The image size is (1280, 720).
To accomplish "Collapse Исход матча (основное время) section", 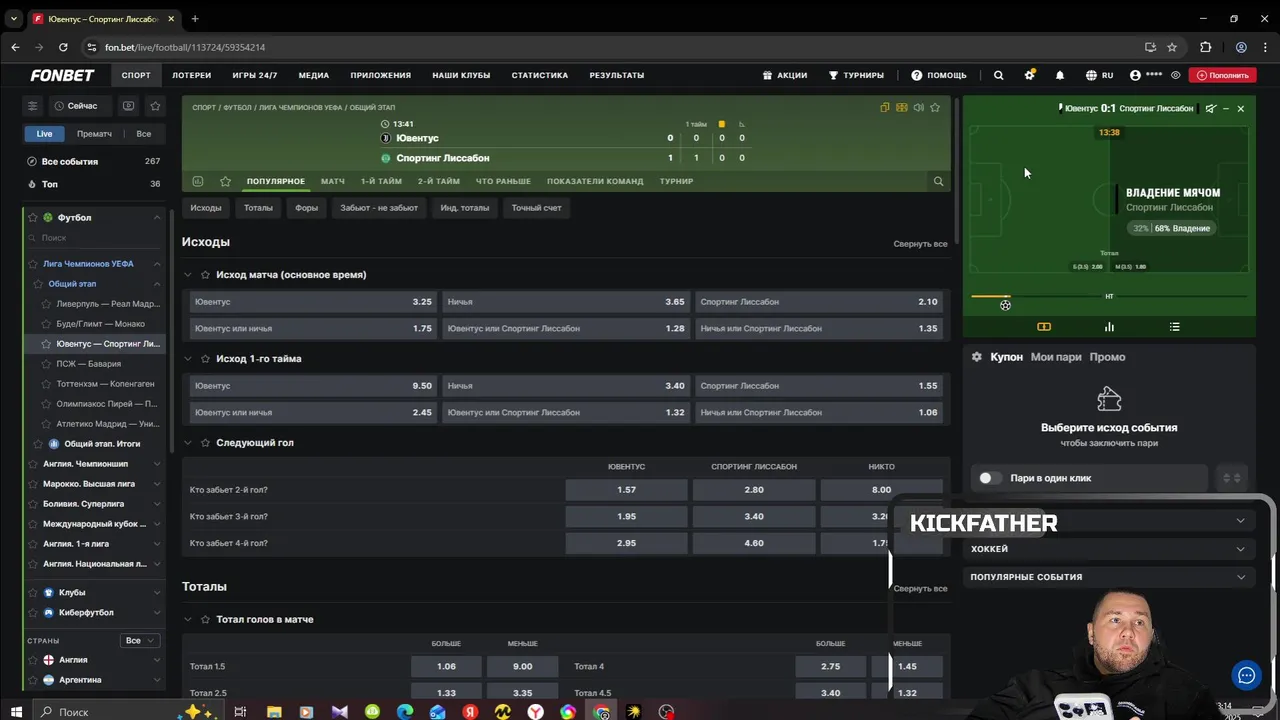I will (x=188, y=274).
